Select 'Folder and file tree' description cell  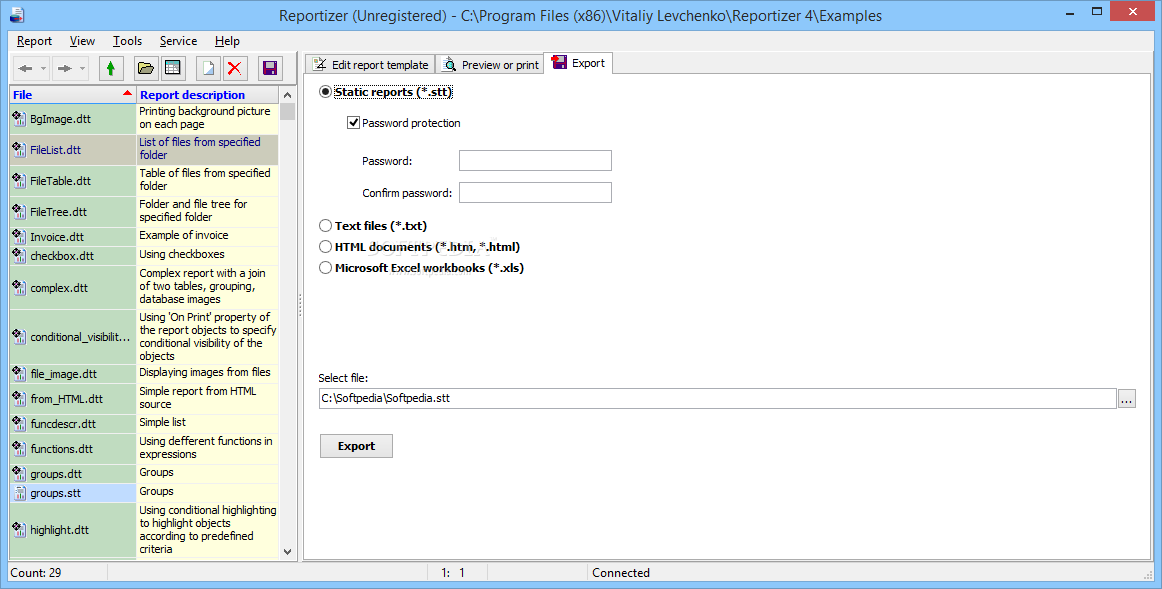pos(208,211)
